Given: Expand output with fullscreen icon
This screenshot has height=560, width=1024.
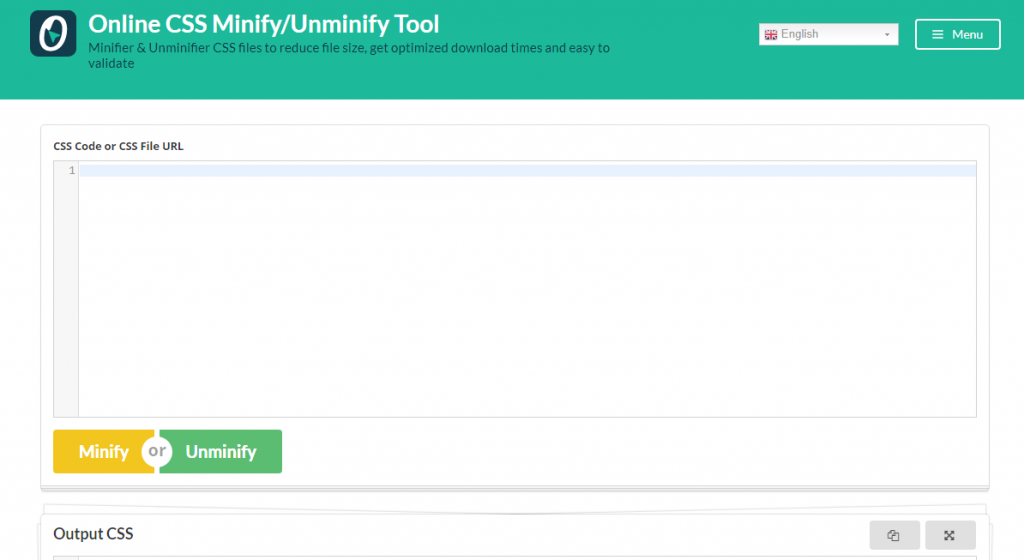Looking at the screenshot, I should pyautogui.click(x=950, y=535).
